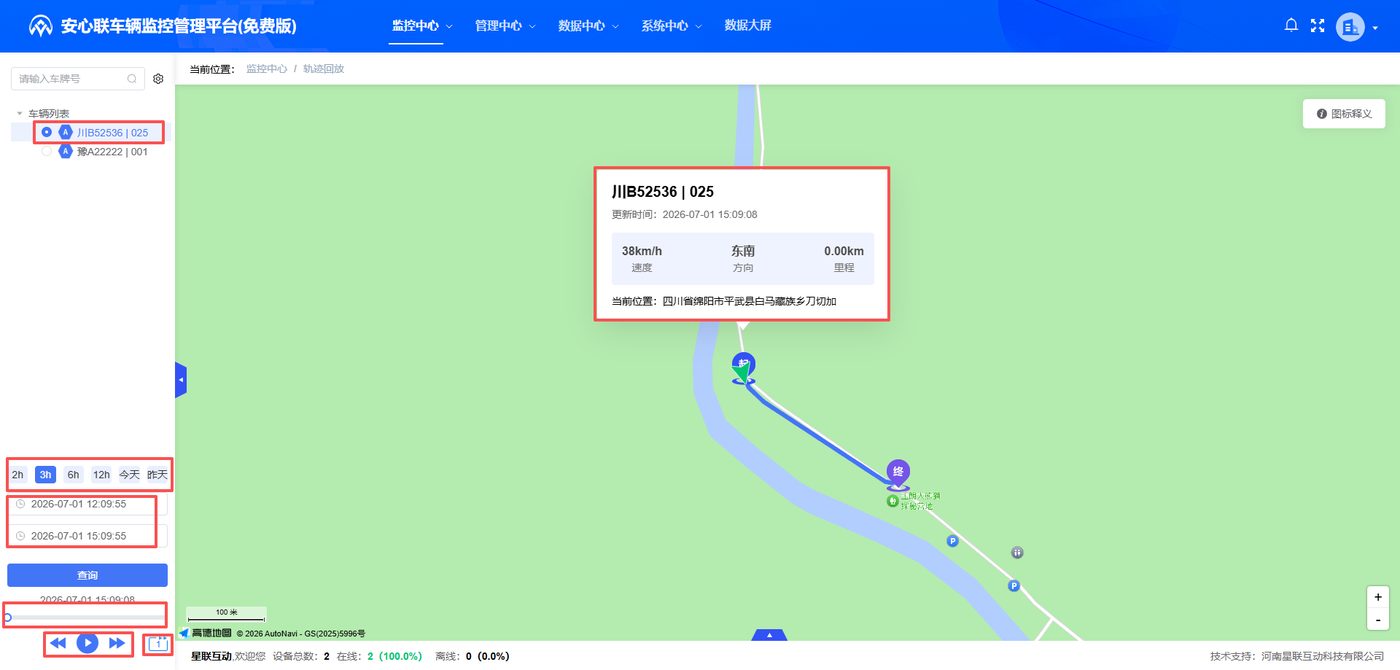Collapse the left sidebar panel handle
The width and height of the screenshot is (1400, 670).
[181, 380]
